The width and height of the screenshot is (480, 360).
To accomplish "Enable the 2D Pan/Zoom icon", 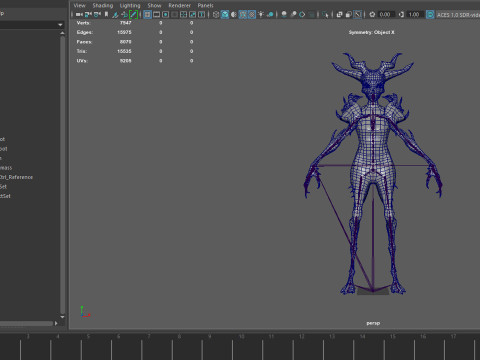I will [x=124, y=14].
